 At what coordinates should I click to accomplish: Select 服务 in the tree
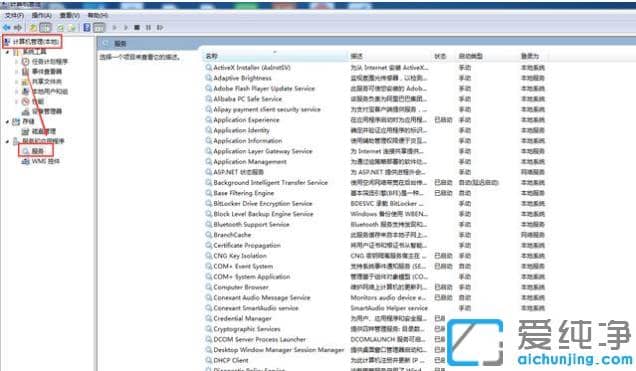[37, 151]
